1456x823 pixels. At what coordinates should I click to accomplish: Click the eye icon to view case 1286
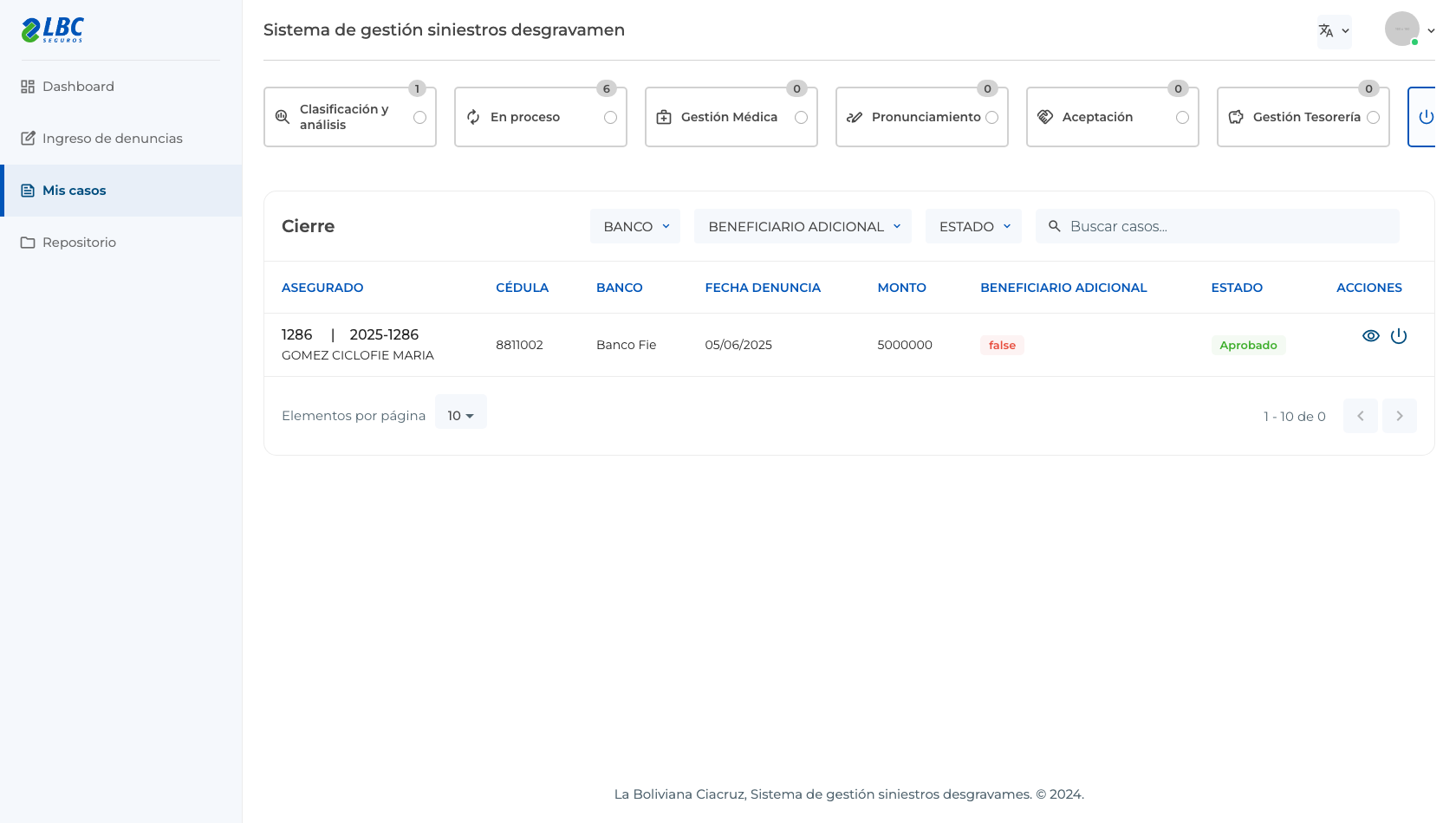click(x=1370, y=336)
